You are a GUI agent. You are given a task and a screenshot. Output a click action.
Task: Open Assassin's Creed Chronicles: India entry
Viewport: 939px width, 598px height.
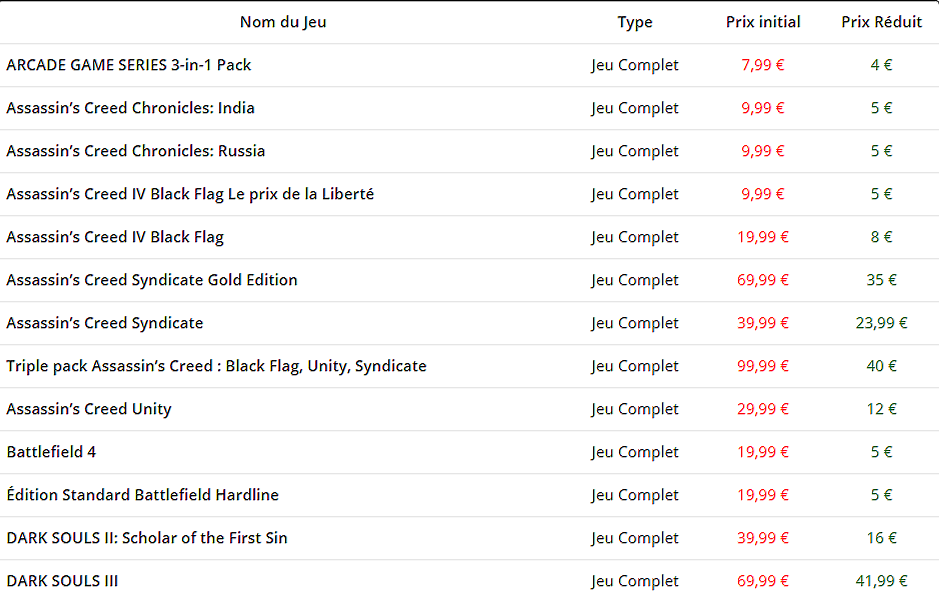(130, 108)
